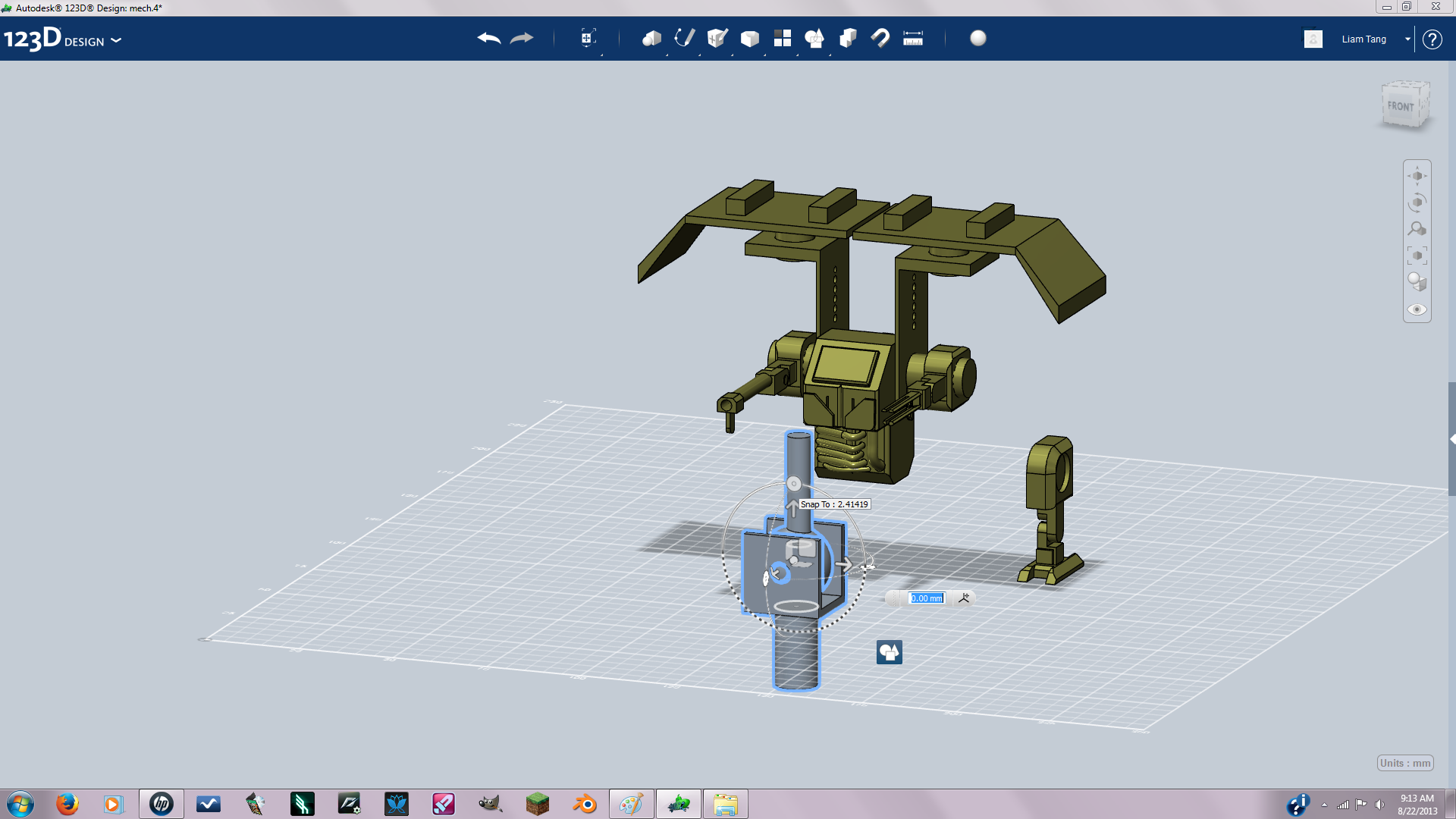Click the floating Combine icon in viewport
1456x819 pixels.
pos(890,652)
